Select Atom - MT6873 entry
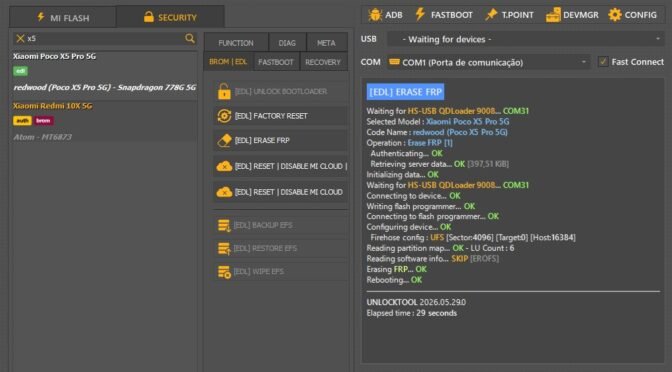This screenshot has height=372, width=672. point(42,137)
